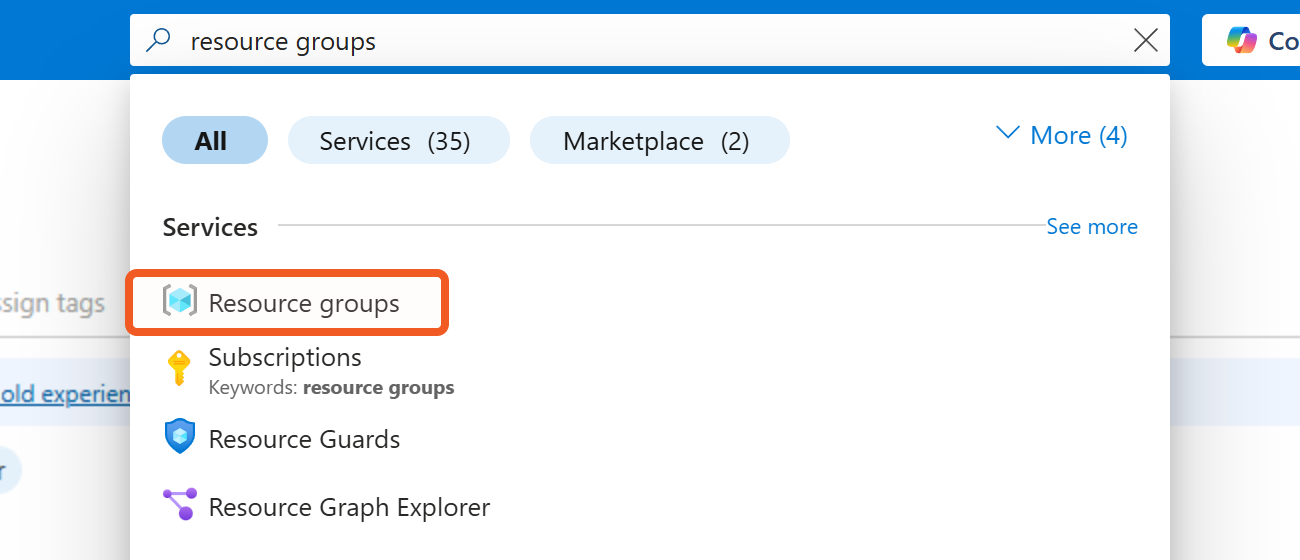
Task: Filter results by Services (35)
Action: (x=398, y=141)
